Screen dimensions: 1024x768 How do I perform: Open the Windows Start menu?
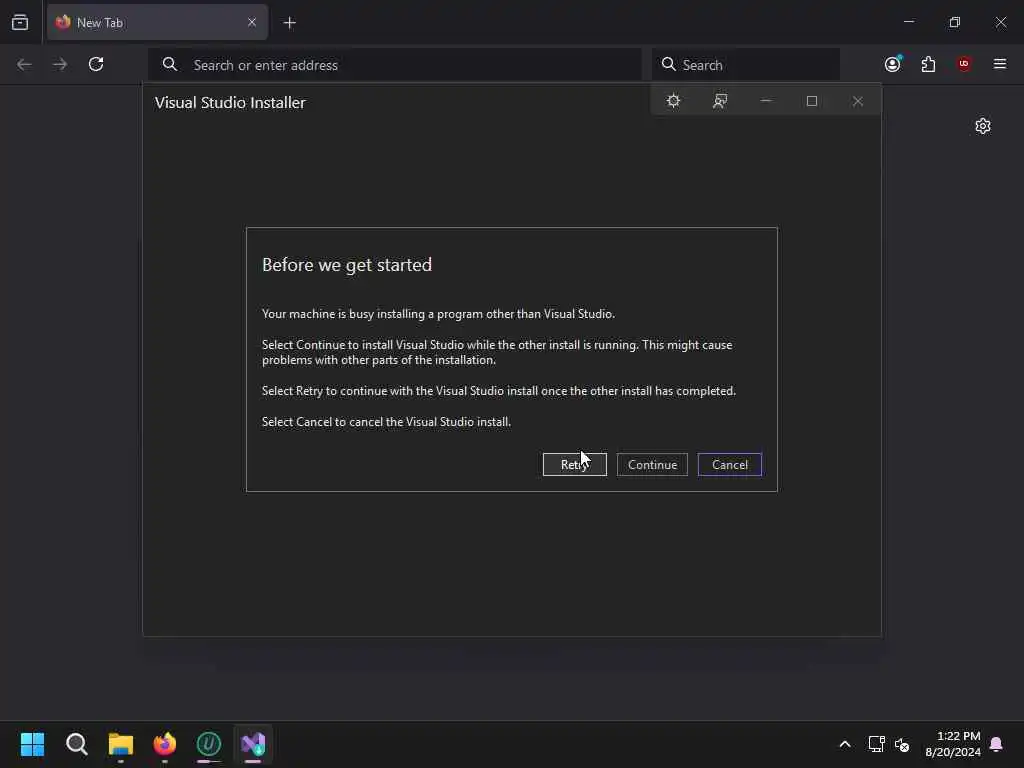pos(32,744)
